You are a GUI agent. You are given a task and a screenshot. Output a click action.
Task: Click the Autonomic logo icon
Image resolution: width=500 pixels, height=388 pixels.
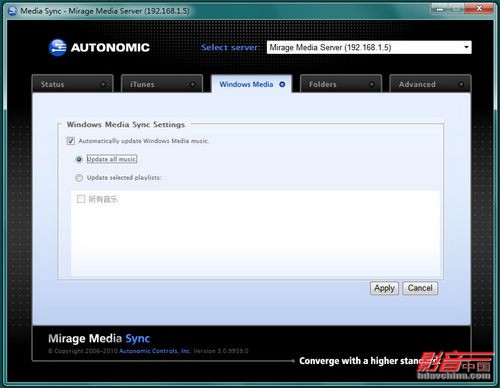coord(57,47)
